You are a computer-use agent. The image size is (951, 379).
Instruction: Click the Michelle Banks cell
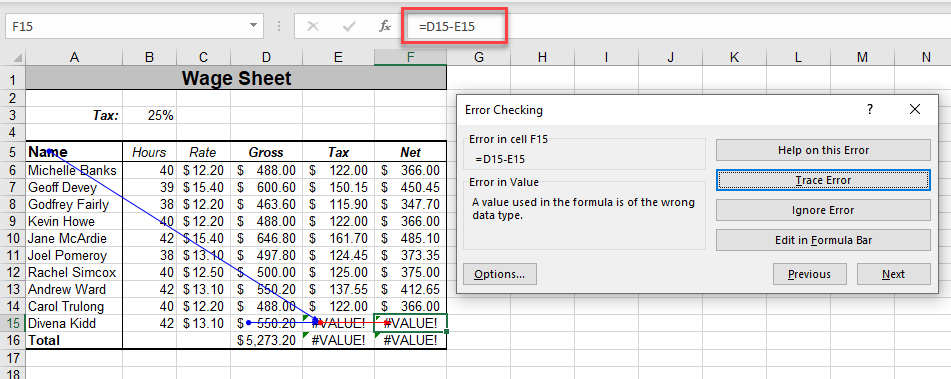pos(74,170)
